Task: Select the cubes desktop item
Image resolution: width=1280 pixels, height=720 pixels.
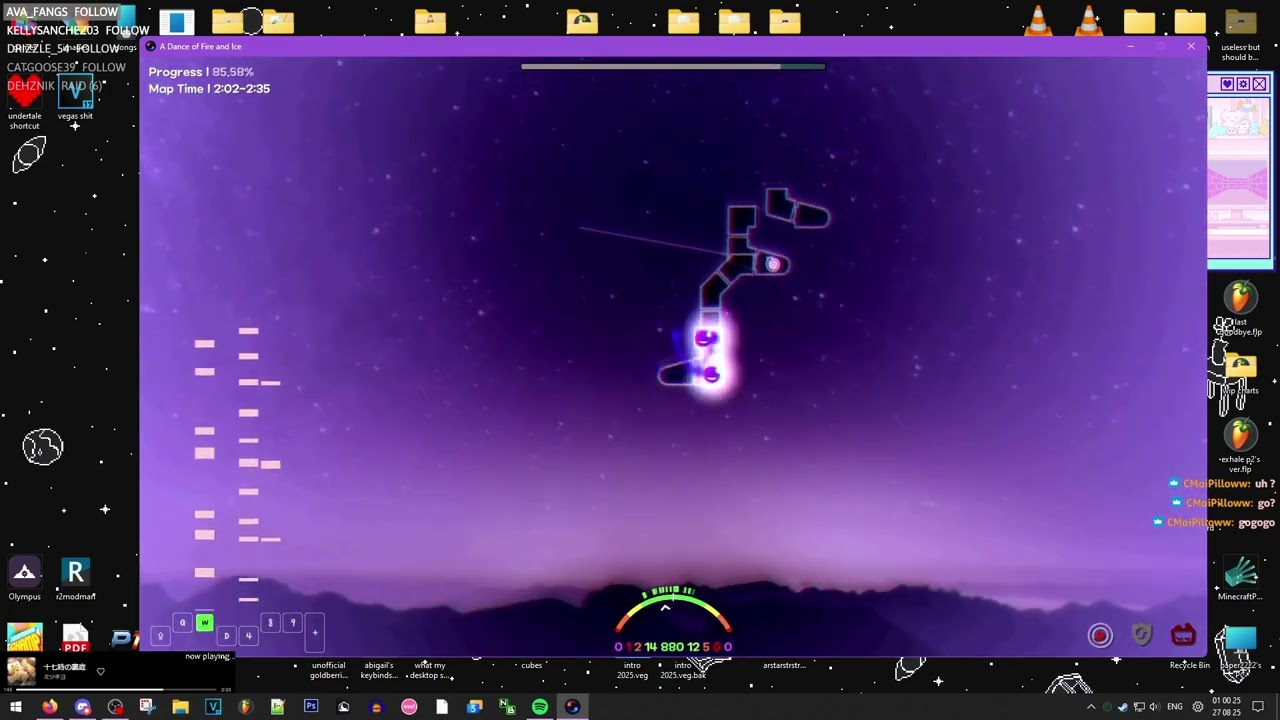Action: coord(532,665)
